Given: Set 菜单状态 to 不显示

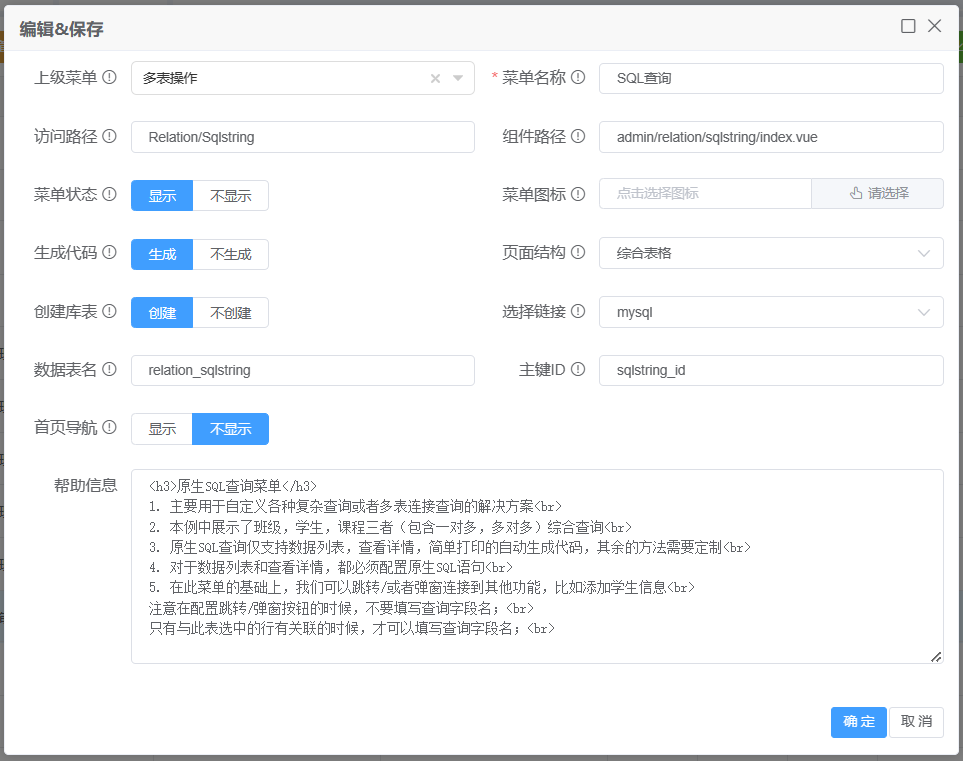Looking at the screenshot, I should [230, 196].
